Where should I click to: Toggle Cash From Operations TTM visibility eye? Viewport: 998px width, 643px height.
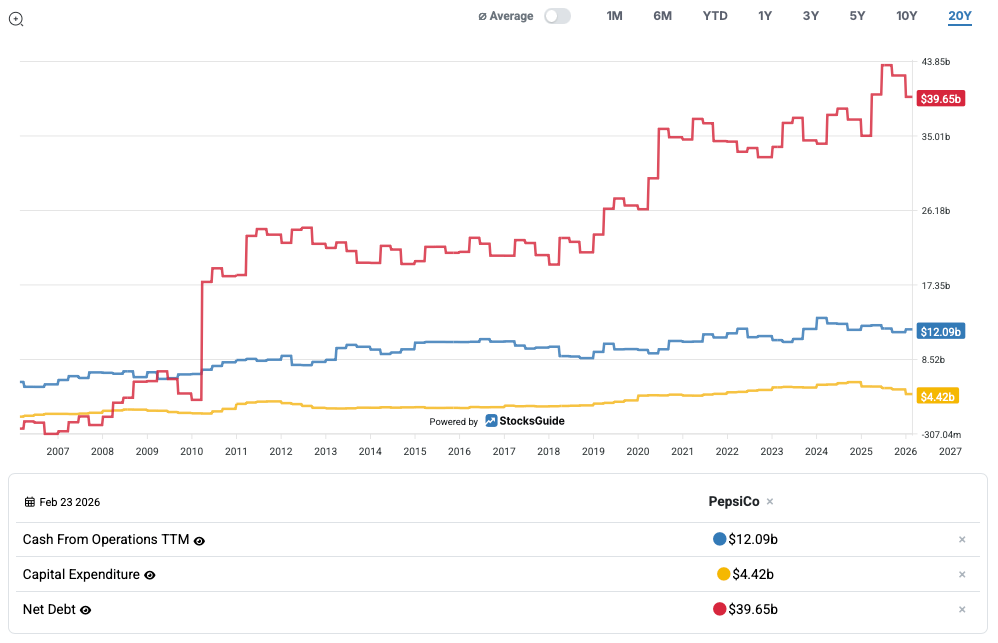[199, 540]
